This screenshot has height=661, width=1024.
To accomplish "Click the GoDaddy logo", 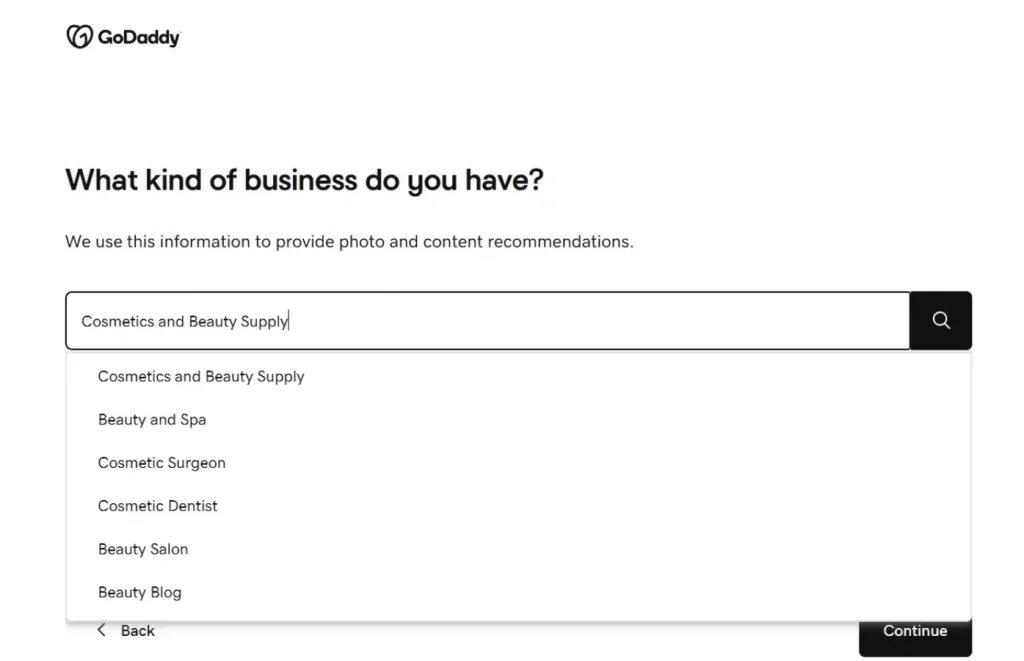I will click(x=122, y=36).
